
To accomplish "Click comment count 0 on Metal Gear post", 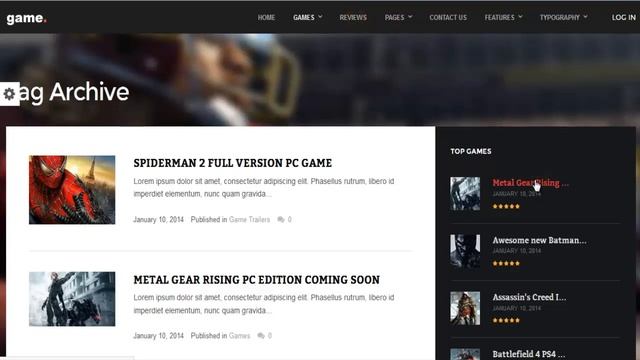I will pos(269,336).
